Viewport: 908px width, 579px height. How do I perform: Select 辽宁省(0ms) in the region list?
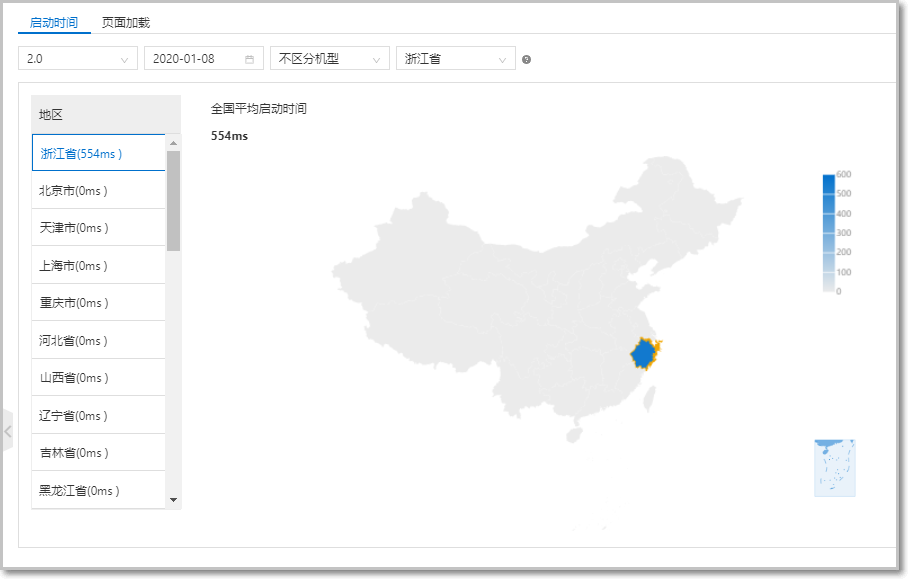98,415
